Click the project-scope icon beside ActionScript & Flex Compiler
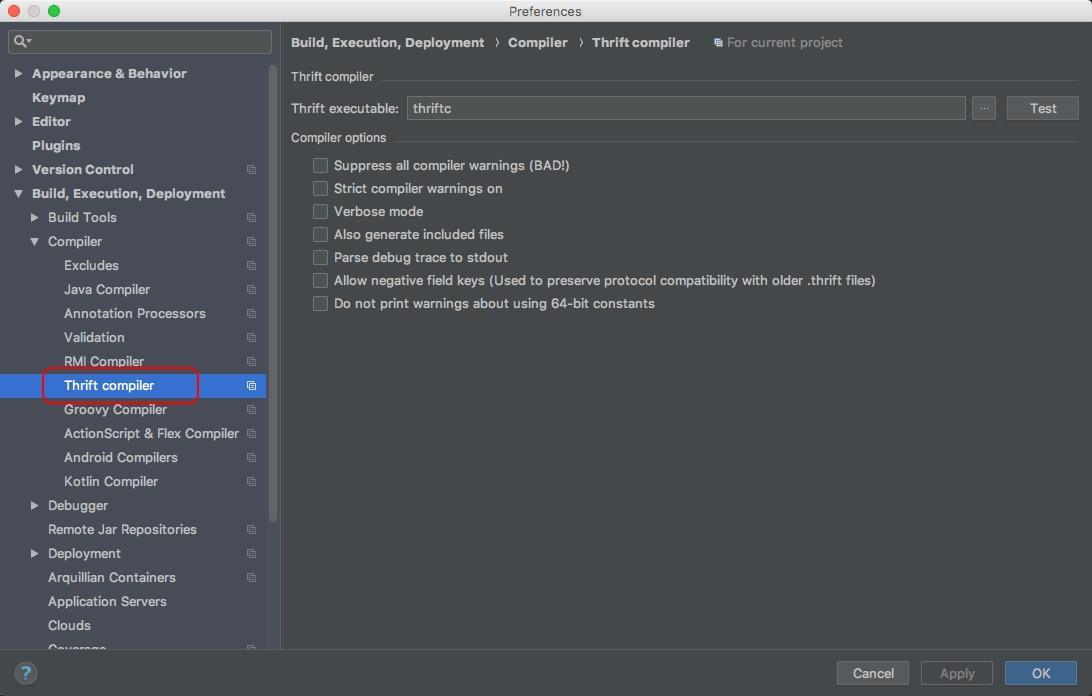This screenshot has height=696, width=1092. (251, 433)
